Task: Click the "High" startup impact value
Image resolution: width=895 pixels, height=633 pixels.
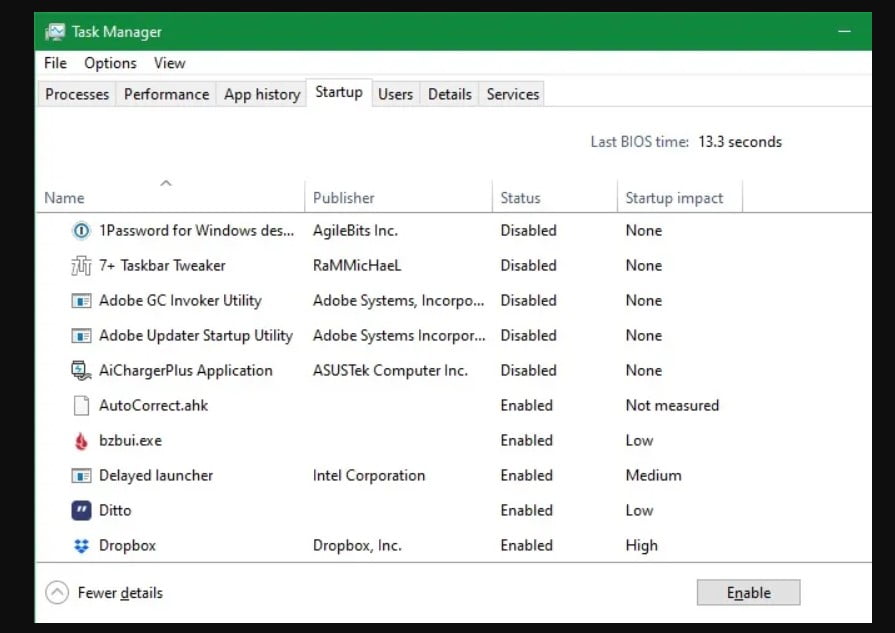Action: [642, 546]
